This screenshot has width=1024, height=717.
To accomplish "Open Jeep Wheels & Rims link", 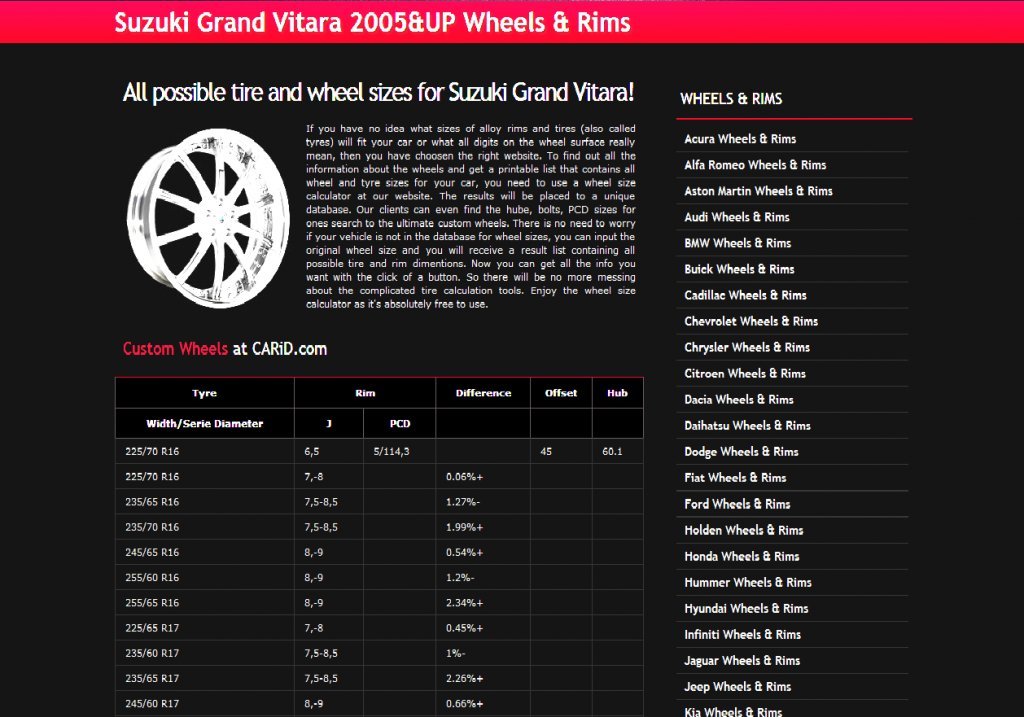I will [738, 686].
